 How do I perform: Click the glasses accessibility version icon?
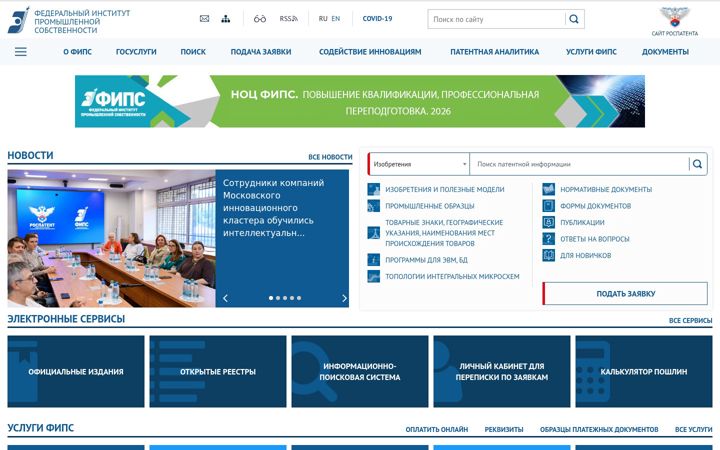[x=260, y=19]
